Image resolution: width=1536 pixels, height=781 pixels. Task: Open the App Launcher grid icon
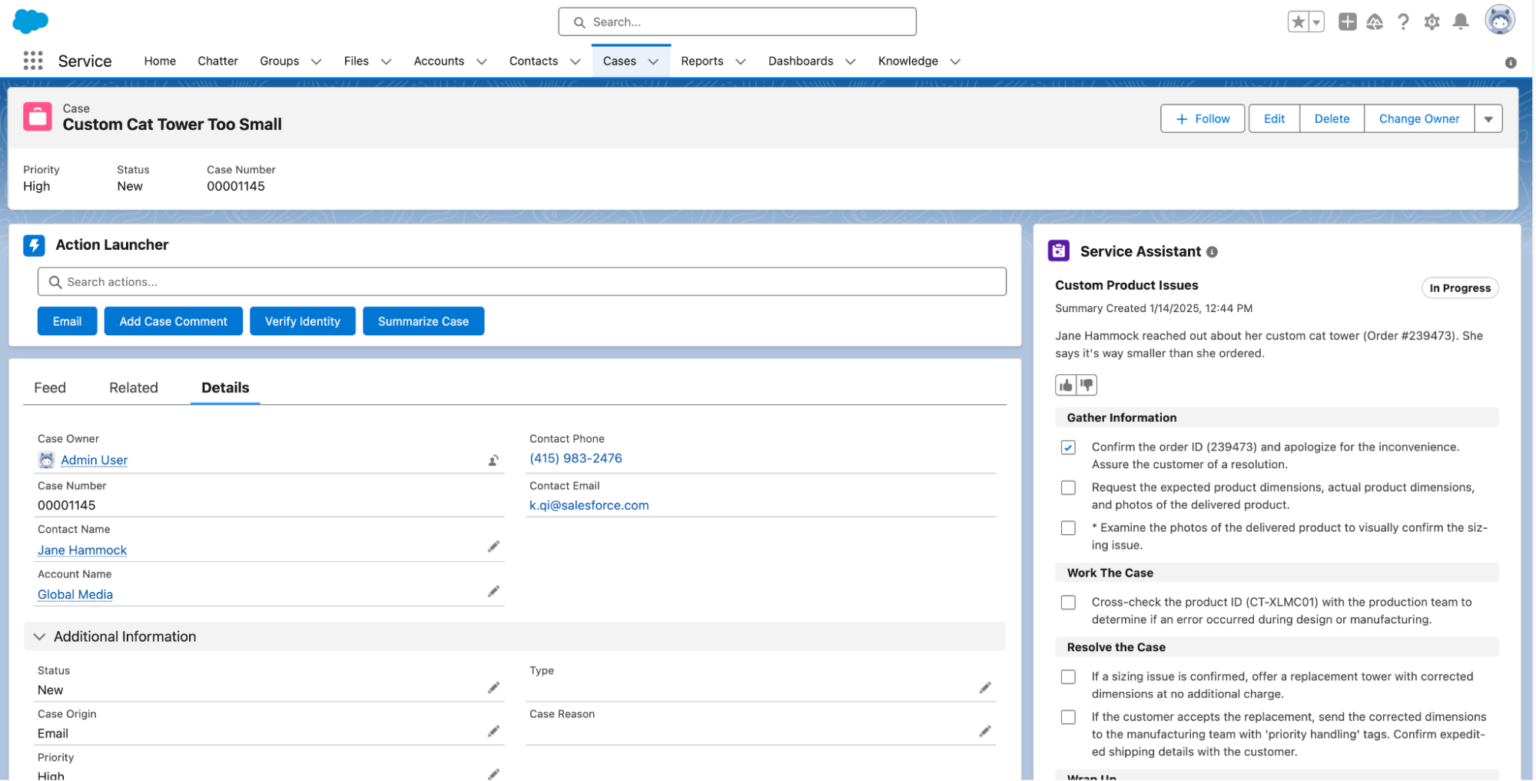pos(33,61)
